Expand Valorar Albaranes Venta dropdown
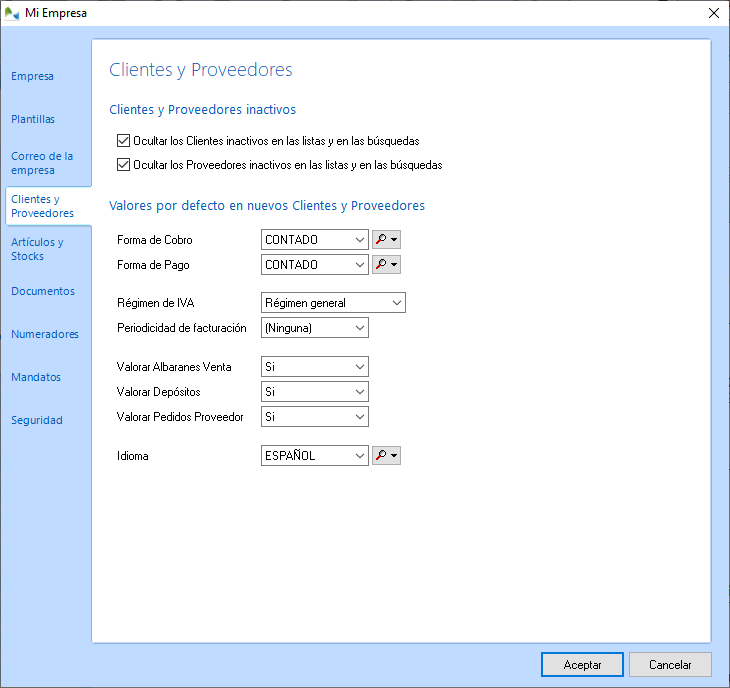Screen dimensions: 730x688 pos(314,367)
